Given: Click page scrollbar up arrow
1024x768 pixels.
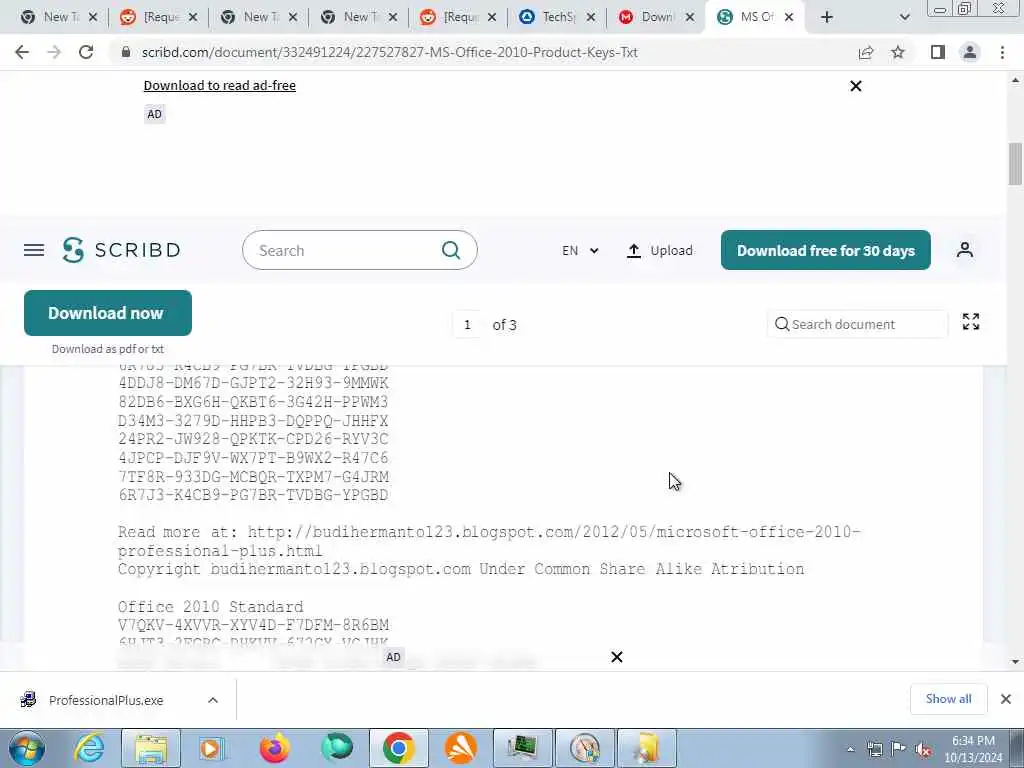Looking at the screenshot, I should click(1015, 80).
